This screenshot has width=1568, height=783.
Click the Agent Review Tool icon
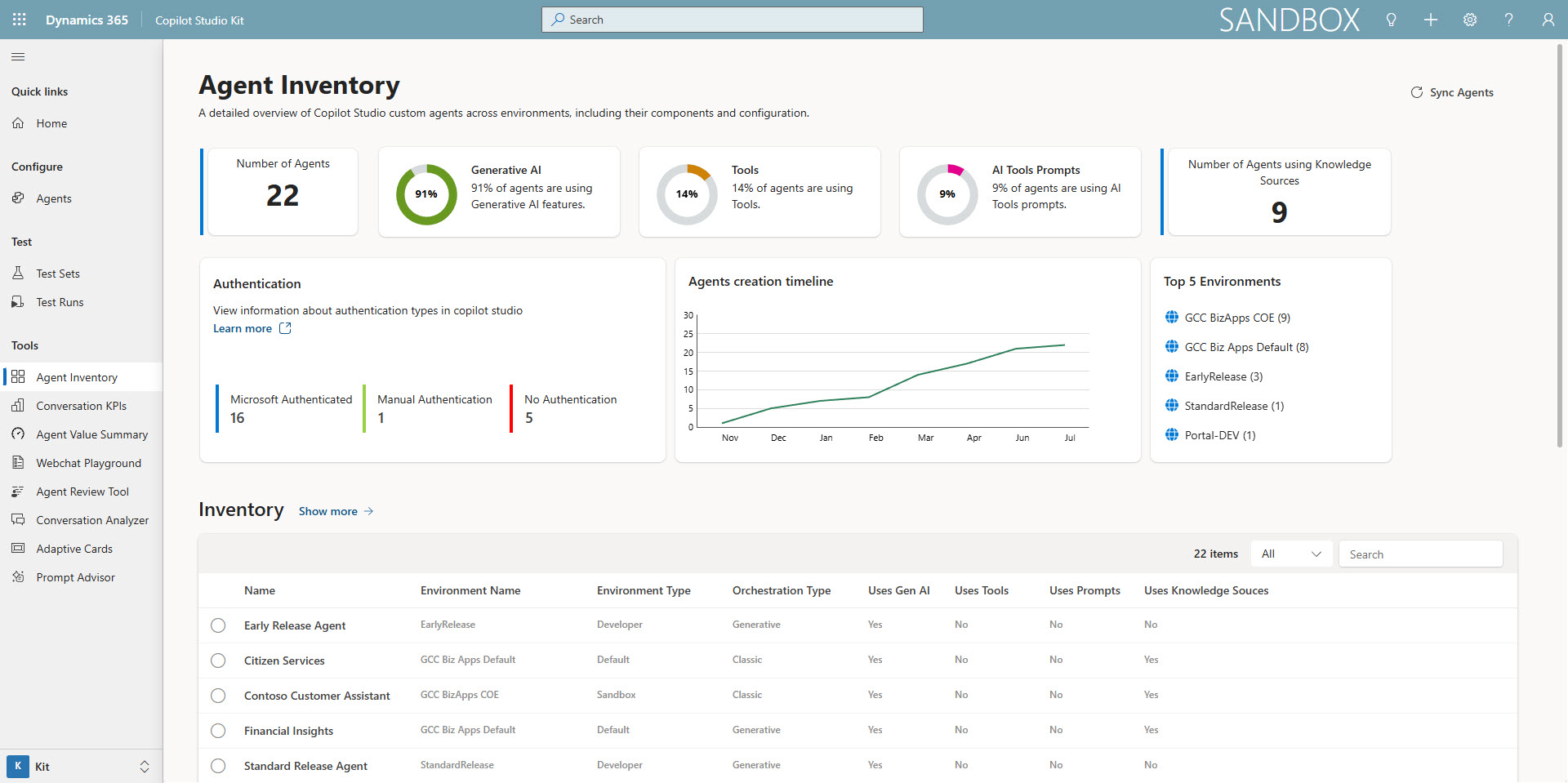18,492
